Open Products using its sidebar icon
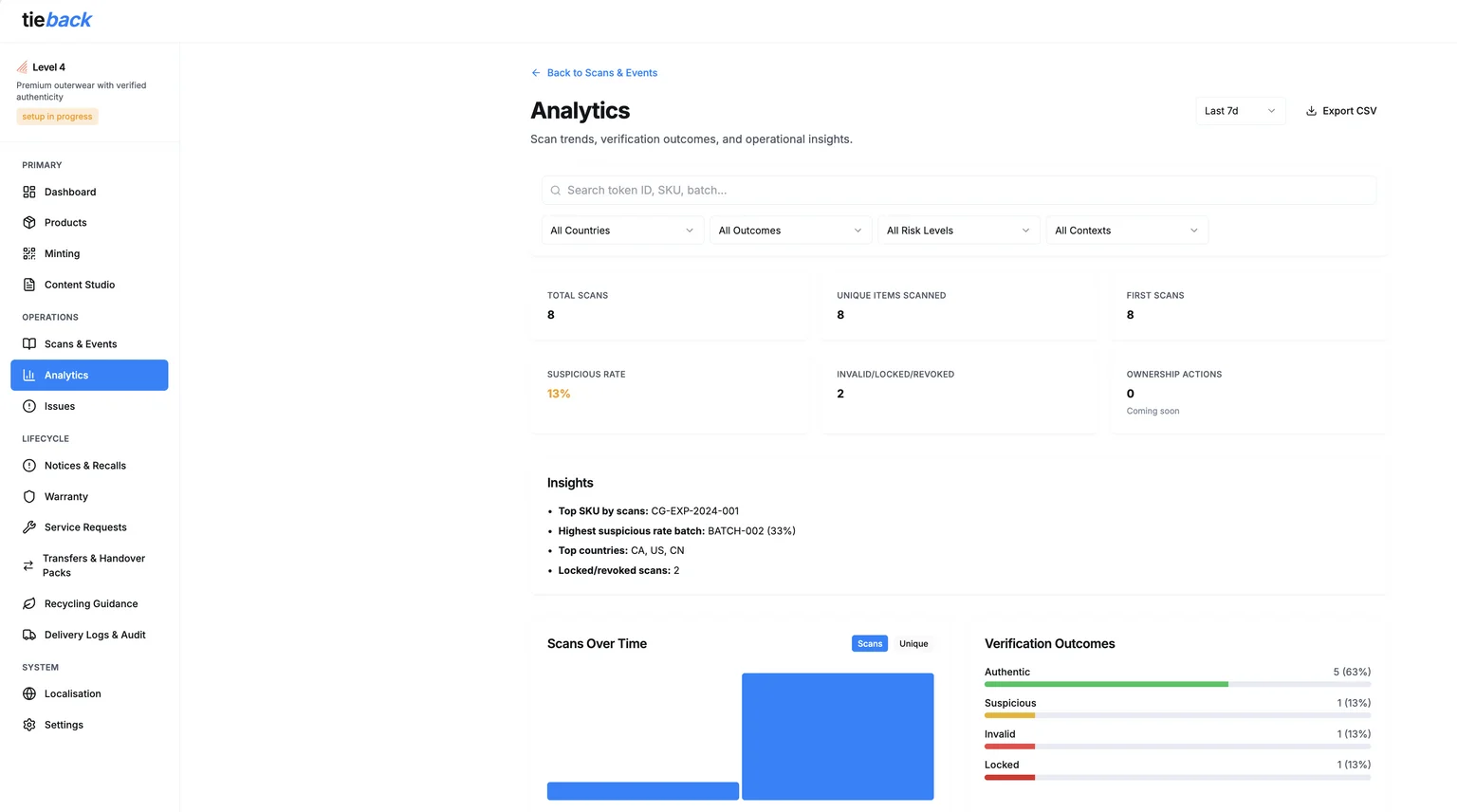The width and height of the screenshot is (1457, 812). pos(29,222)
